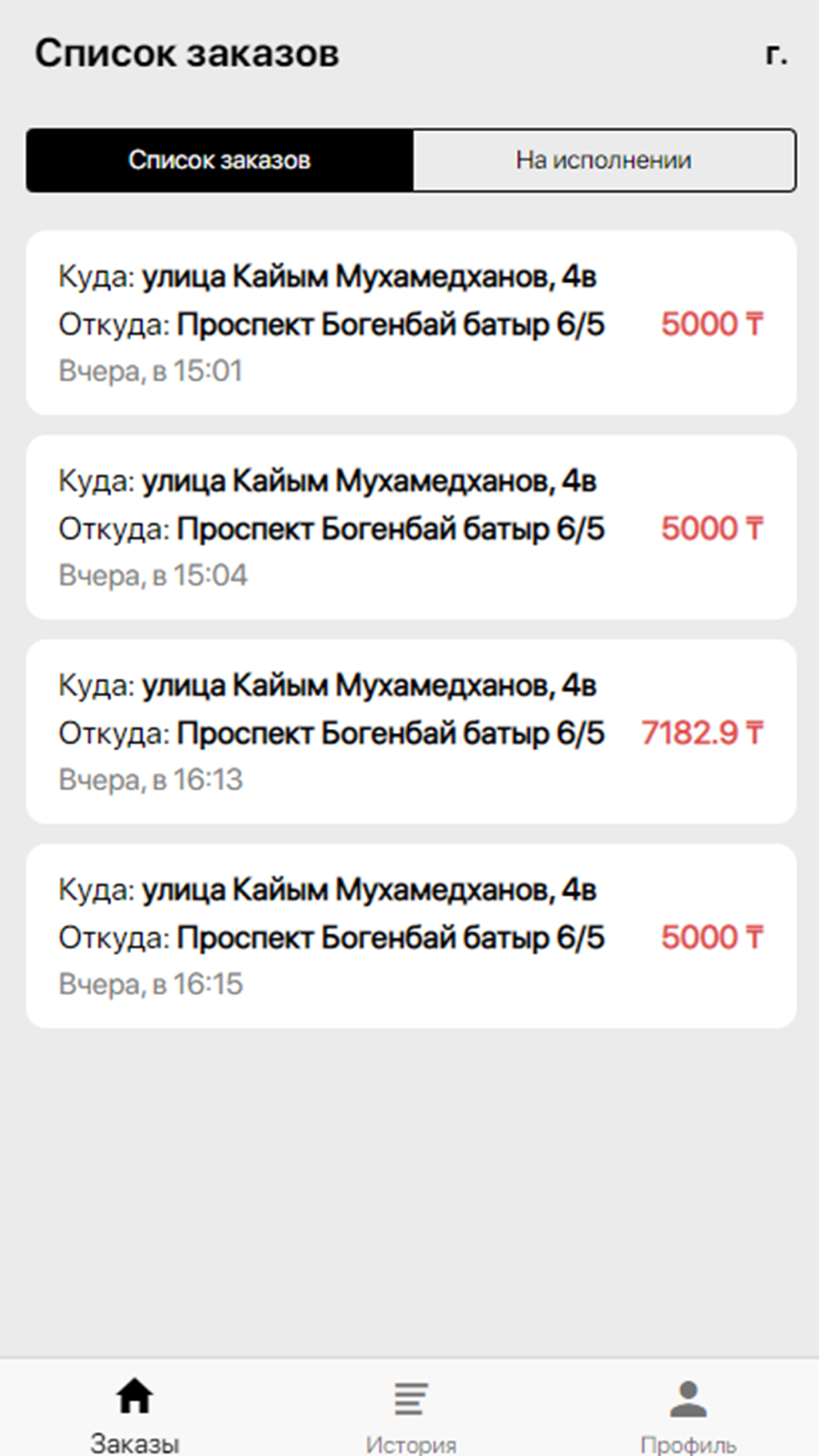Image resolution: width=819 pixels, height=1456 pixels.
Task: Open the order from Вчера, в 15:01
Action: tap(411, 323)
